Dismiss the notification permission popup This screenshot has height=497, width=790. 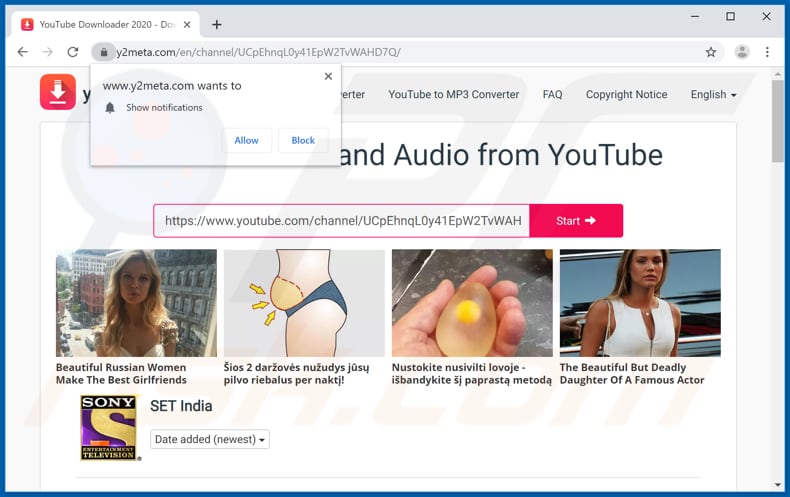coord(328,76)
